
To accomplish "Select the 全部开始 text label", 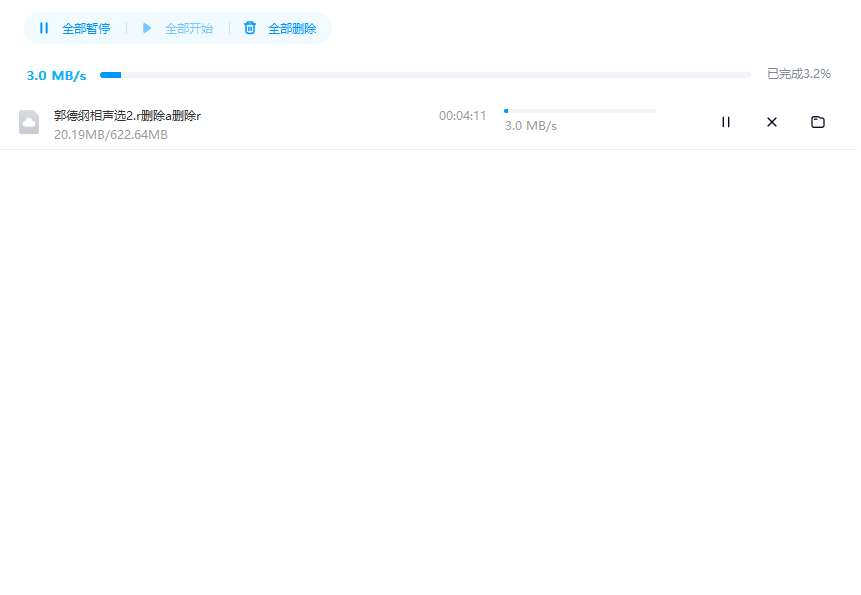I will coord(189,29).
